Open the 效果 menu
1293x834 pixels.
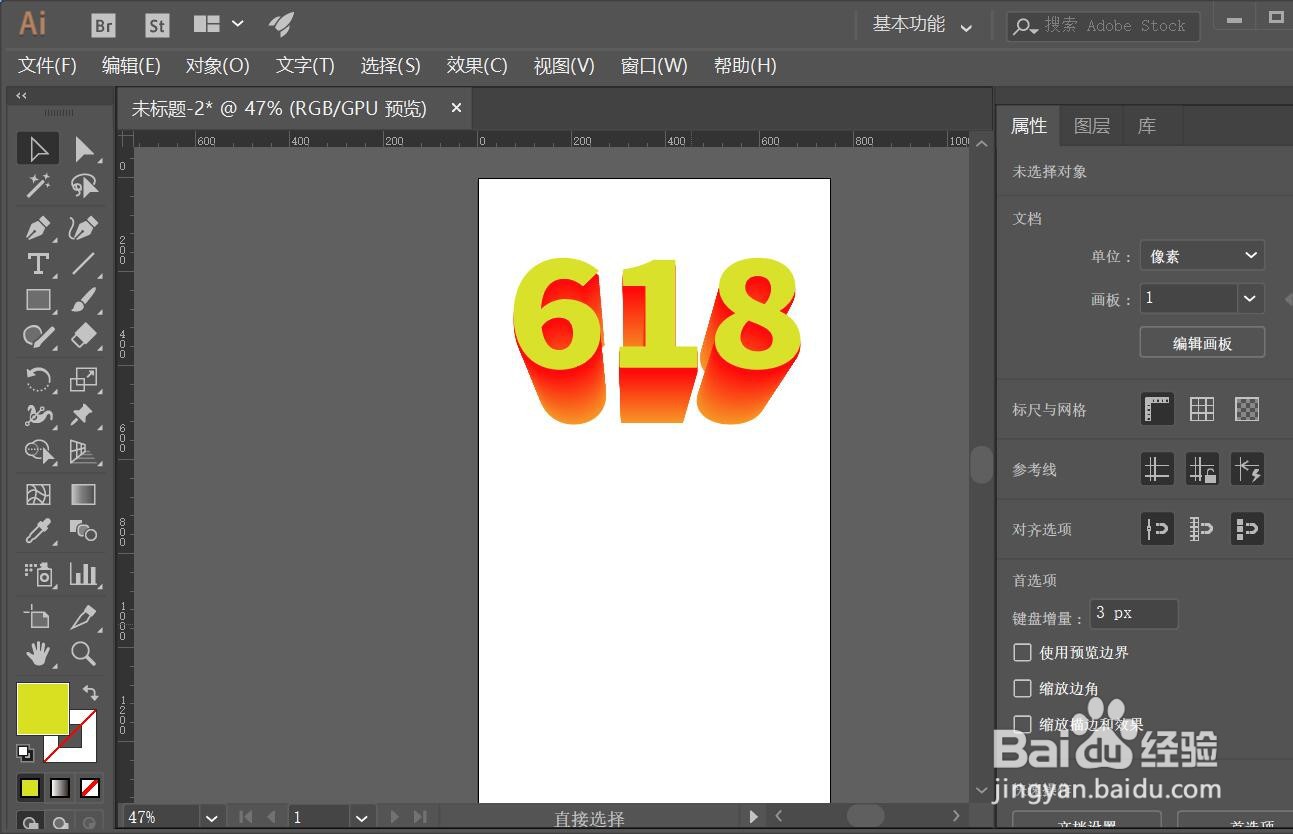pos(477,66)
